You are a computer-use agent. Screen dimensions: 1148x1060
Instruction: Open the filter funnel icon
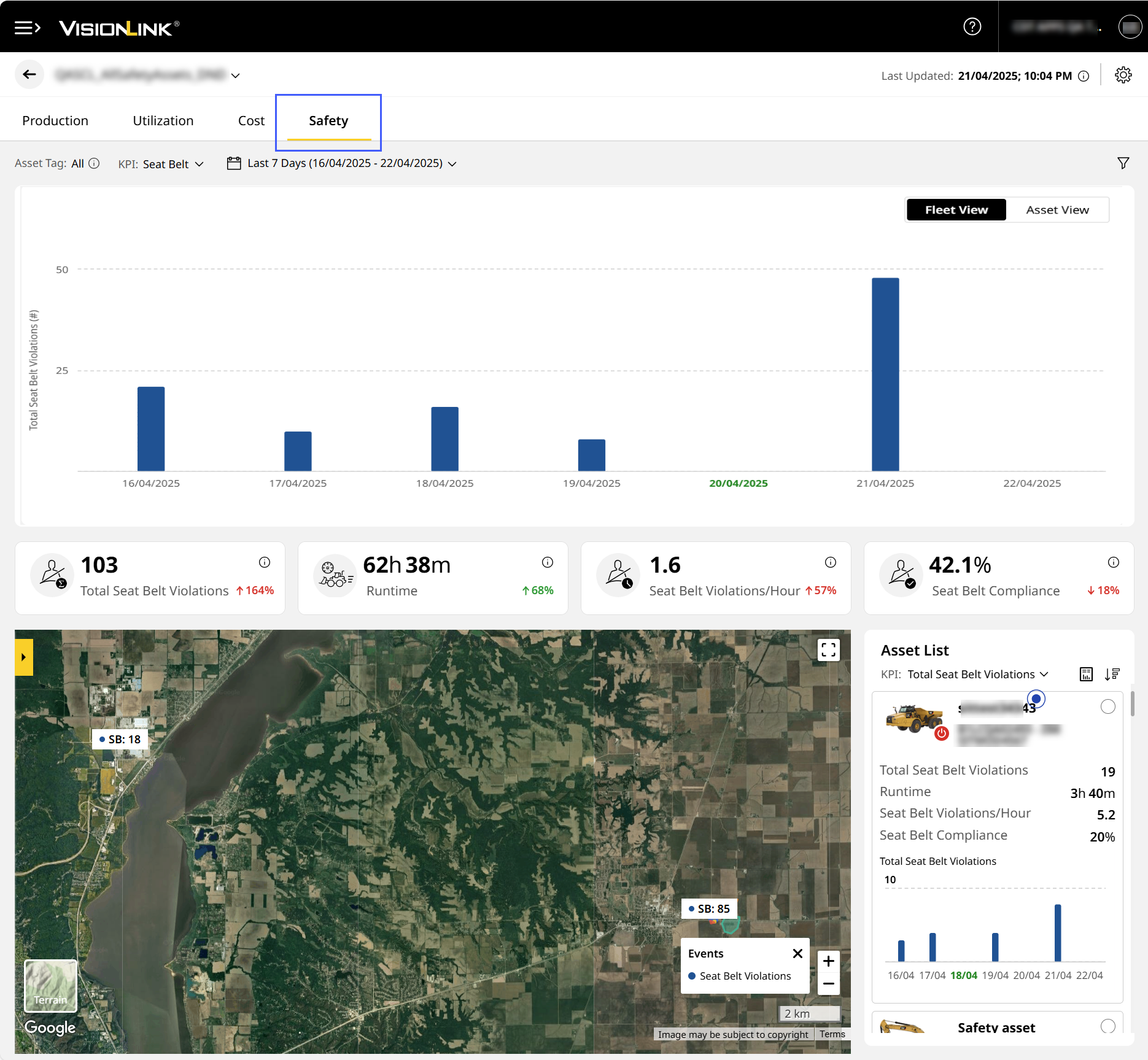pyautogui.click(x=1123, y=163)
